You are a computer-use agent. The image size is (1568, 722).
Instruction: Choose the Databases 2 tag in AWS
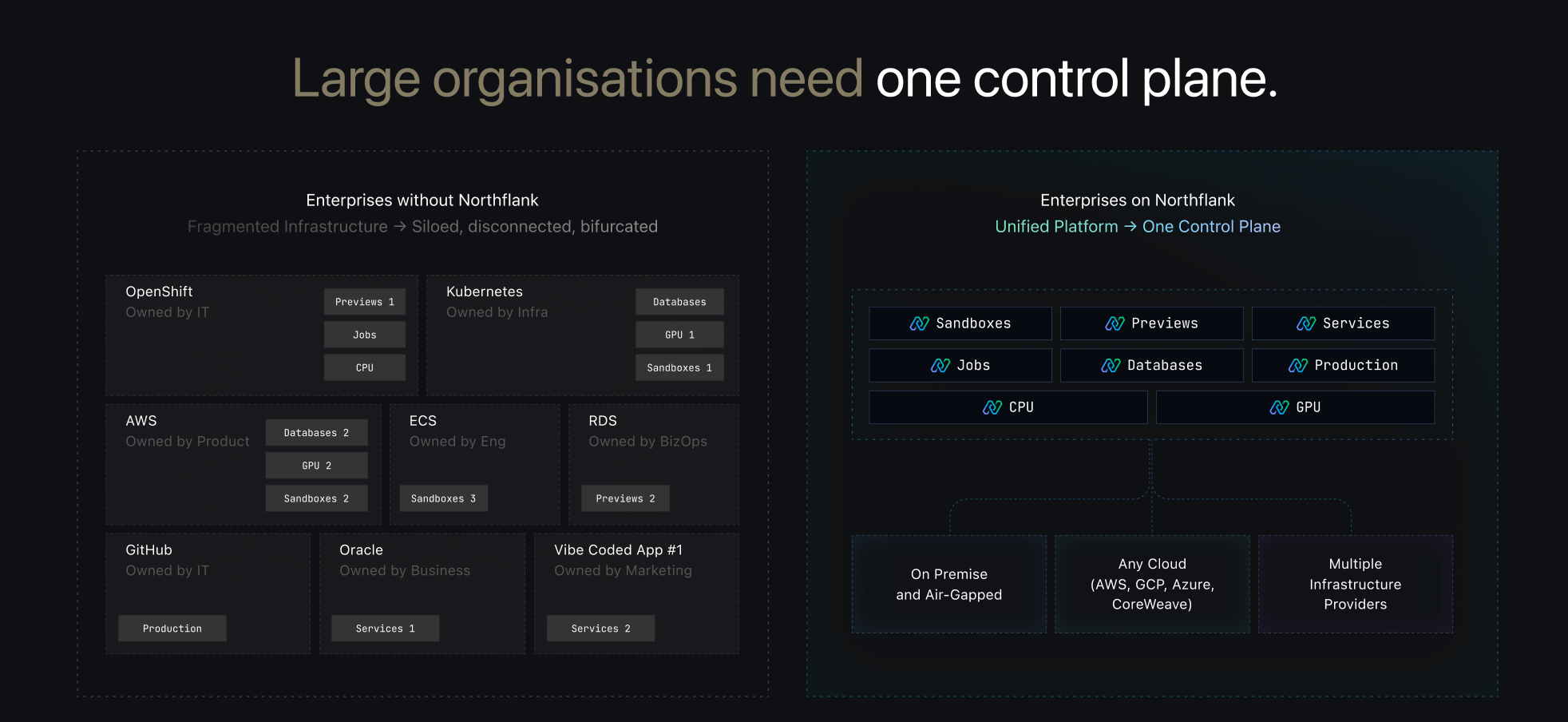point(316,433)
